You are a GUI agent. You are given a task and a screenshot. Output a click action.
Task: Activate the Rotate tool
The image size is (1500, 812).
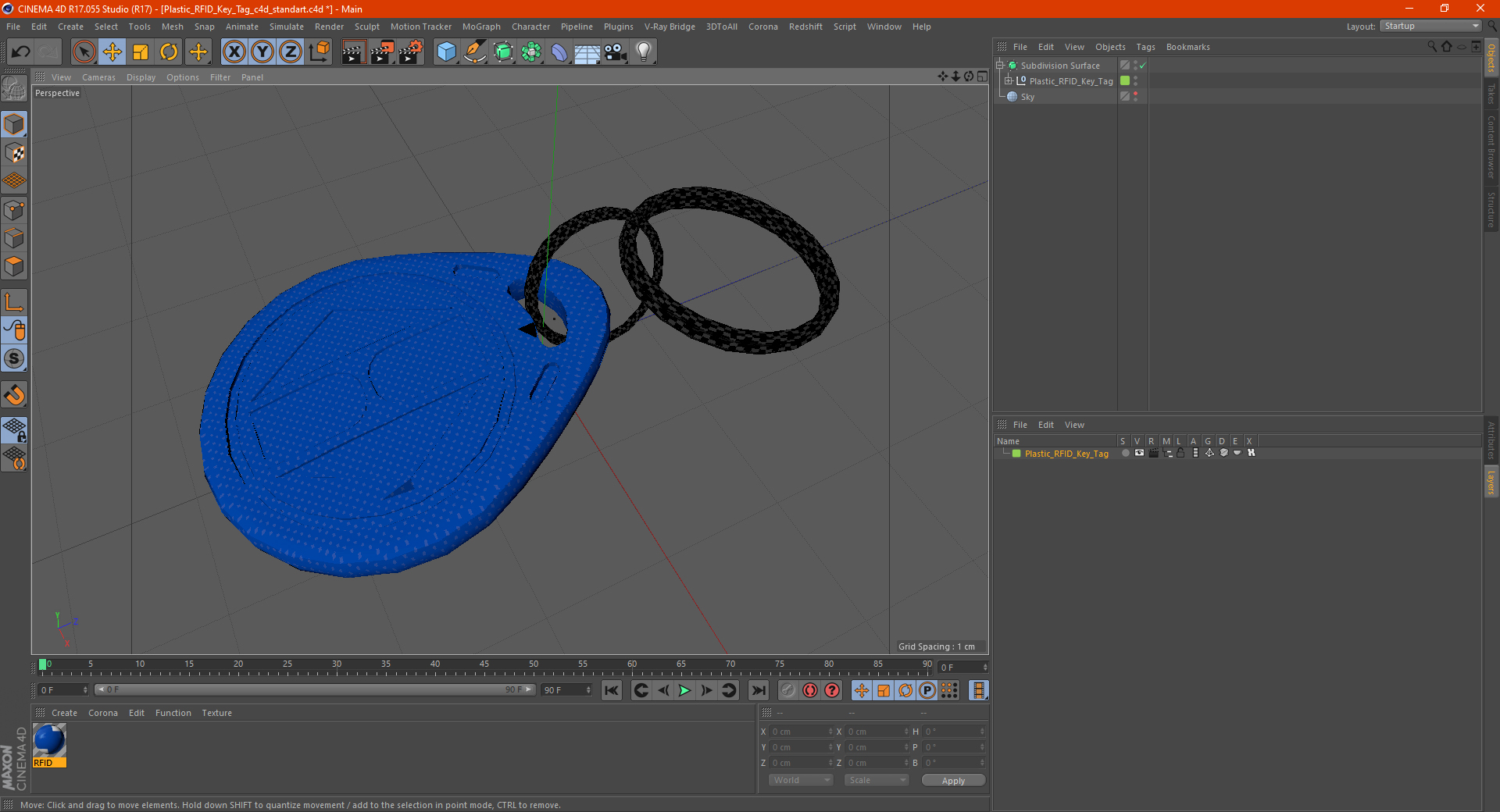pyautogui.click(x=169, y=52)
